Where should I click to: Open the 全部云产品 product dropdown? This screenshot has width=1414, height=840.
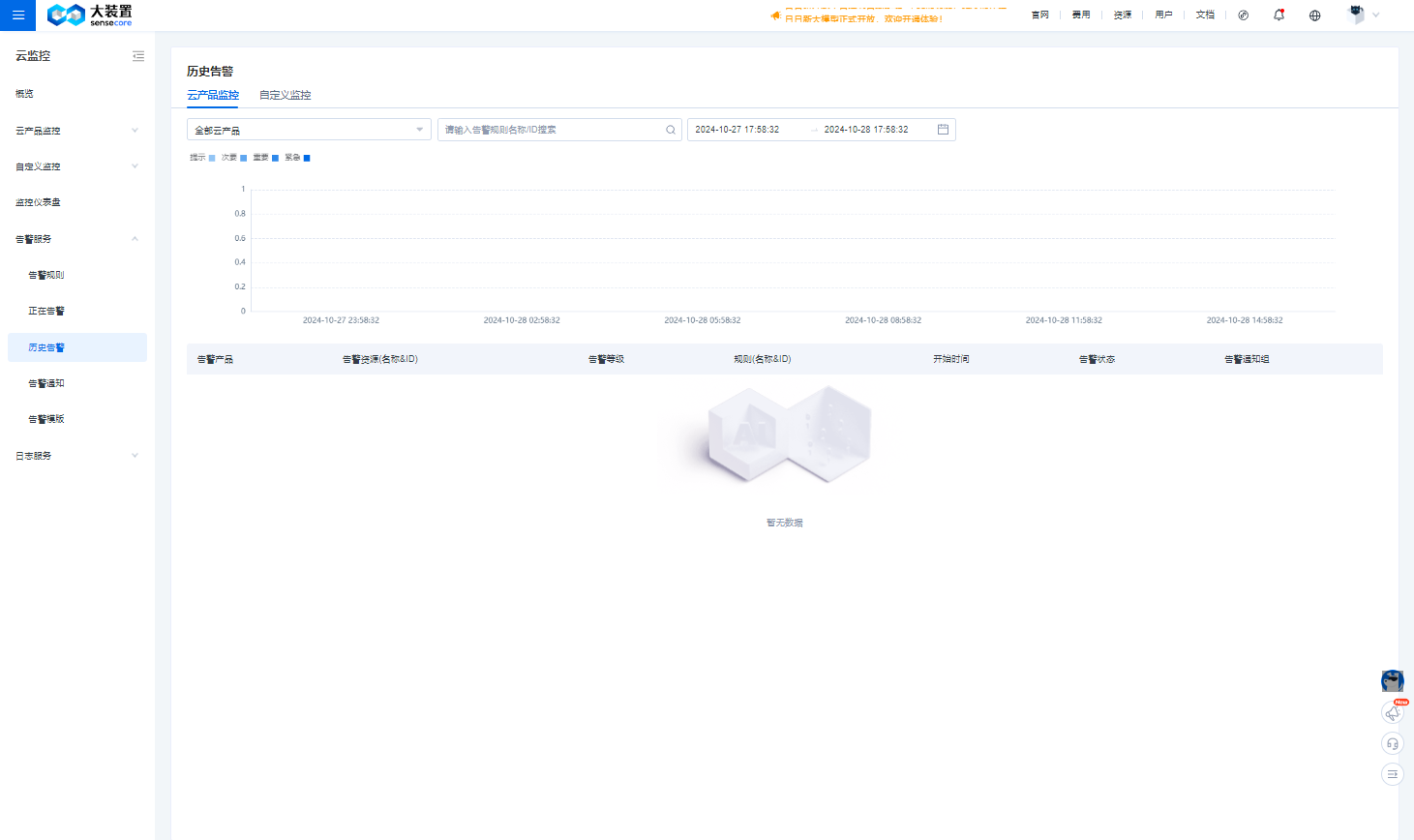coord(308,130)
